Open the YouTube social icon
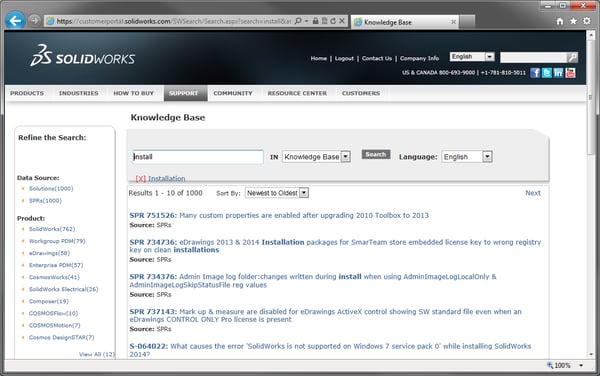The height and width of the screenshot is (376, 600). pos(570,73)
